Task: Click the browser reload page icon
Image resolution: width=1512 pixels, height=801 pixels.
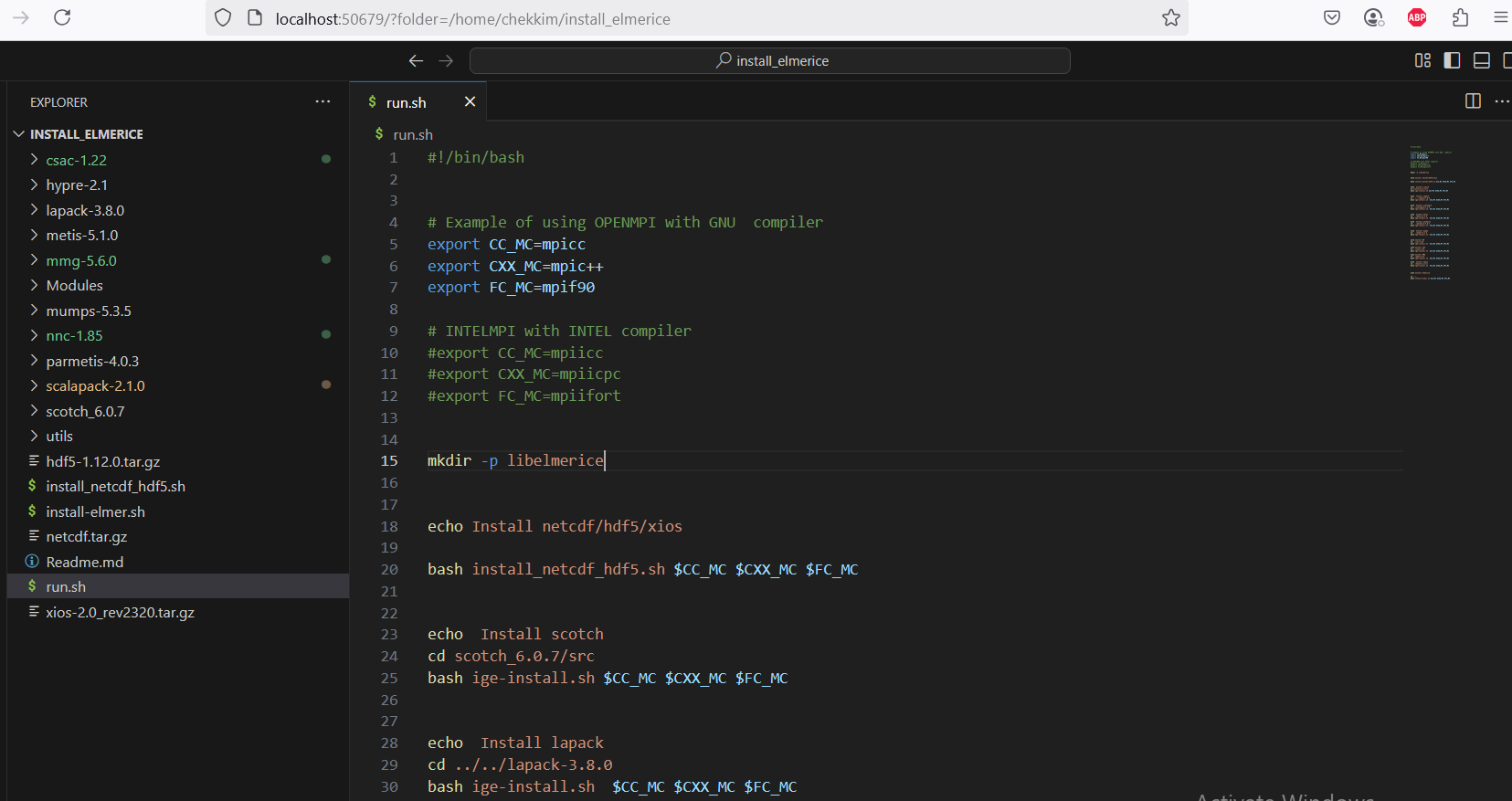Action: click(x=62, y=17)
